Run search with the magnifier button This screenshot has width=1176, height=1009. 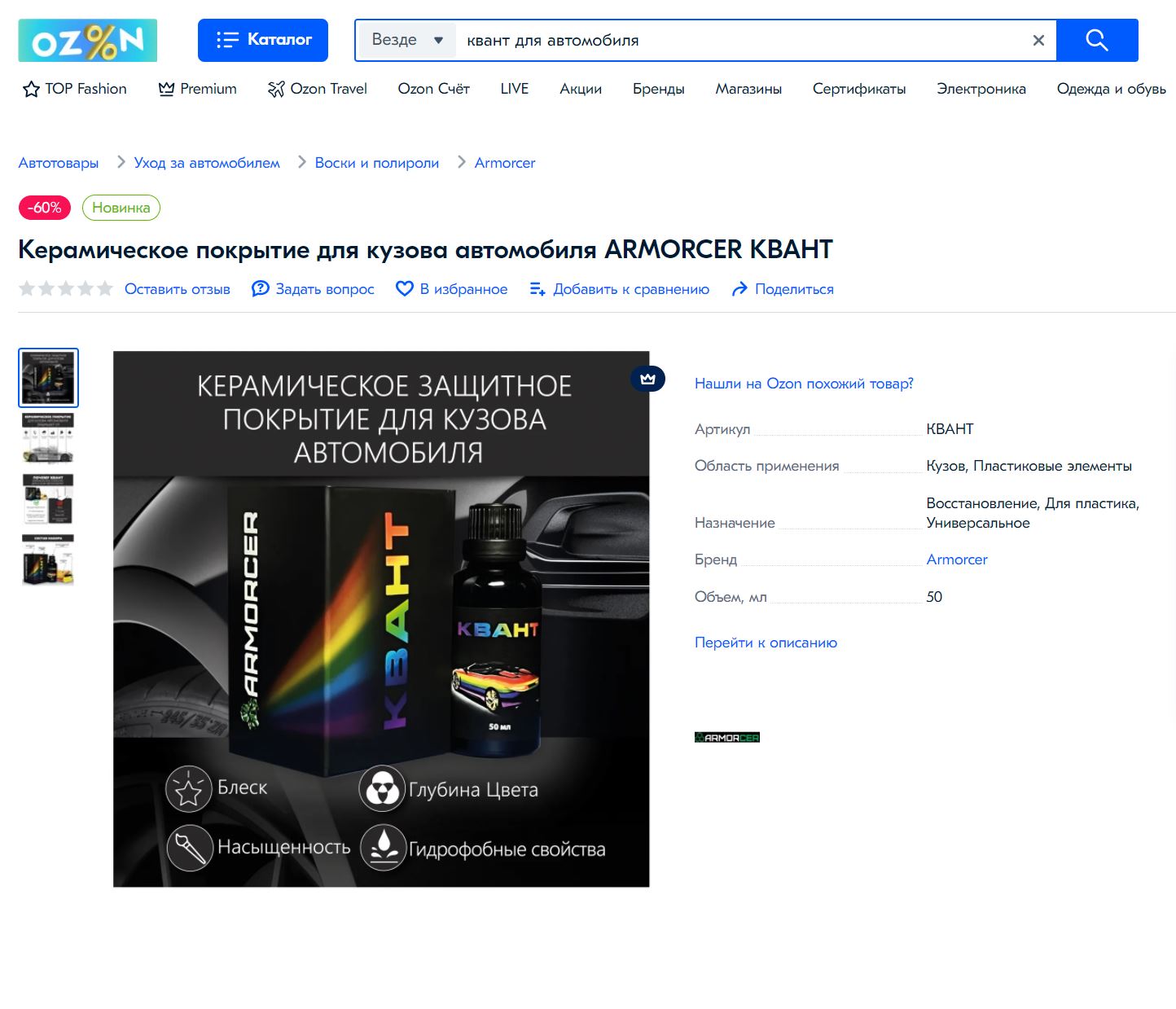1097,40
